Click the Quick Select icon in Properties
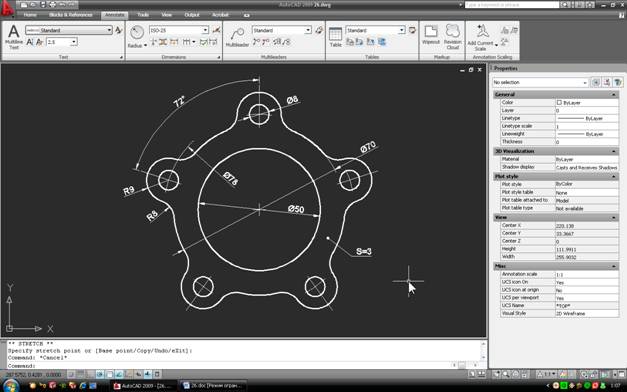 (618, 82)
